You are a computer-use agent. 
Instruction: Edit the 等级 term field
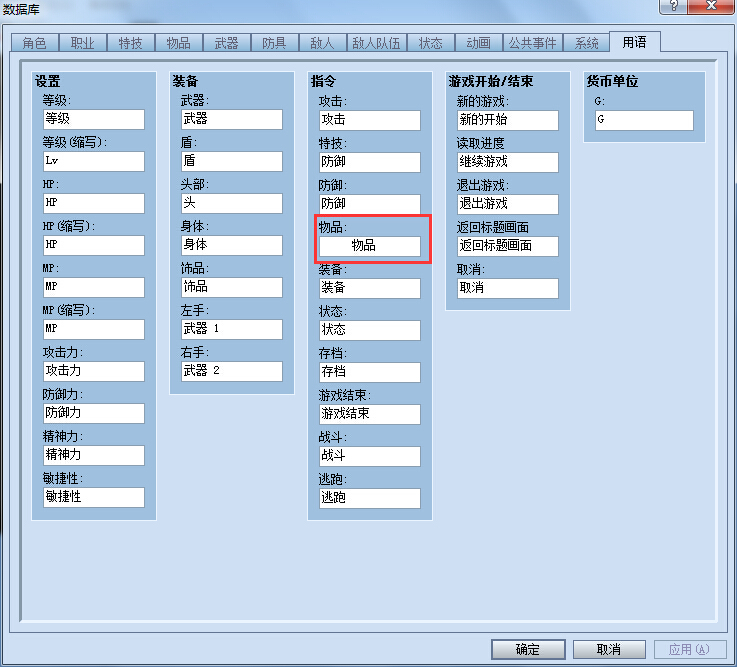coord(94,119)
